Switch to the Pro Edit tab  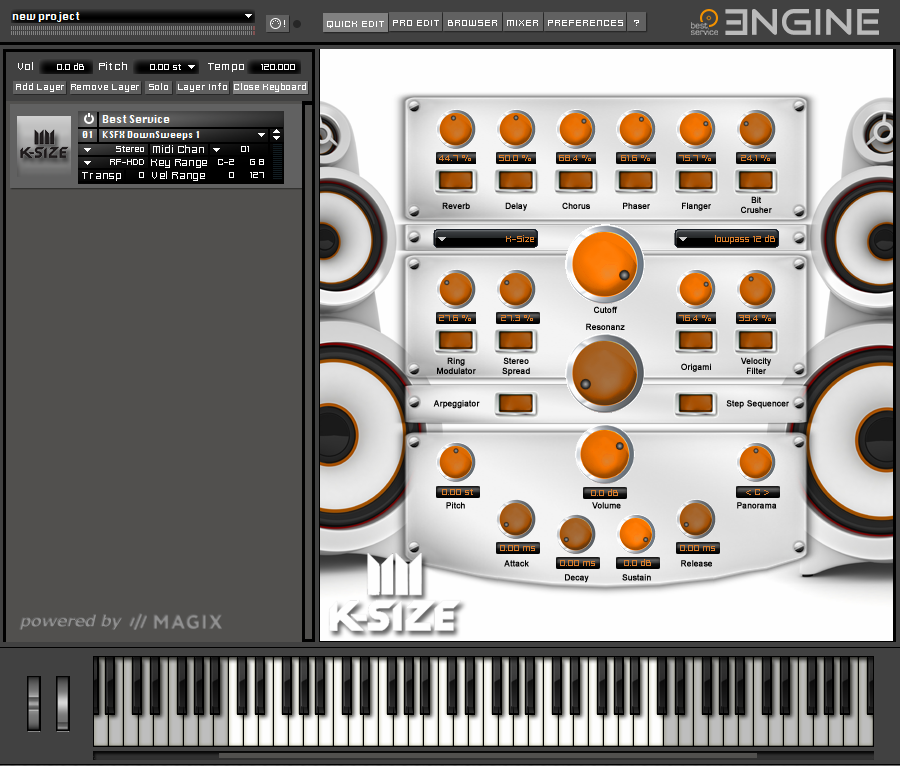[x=416, y=23]
